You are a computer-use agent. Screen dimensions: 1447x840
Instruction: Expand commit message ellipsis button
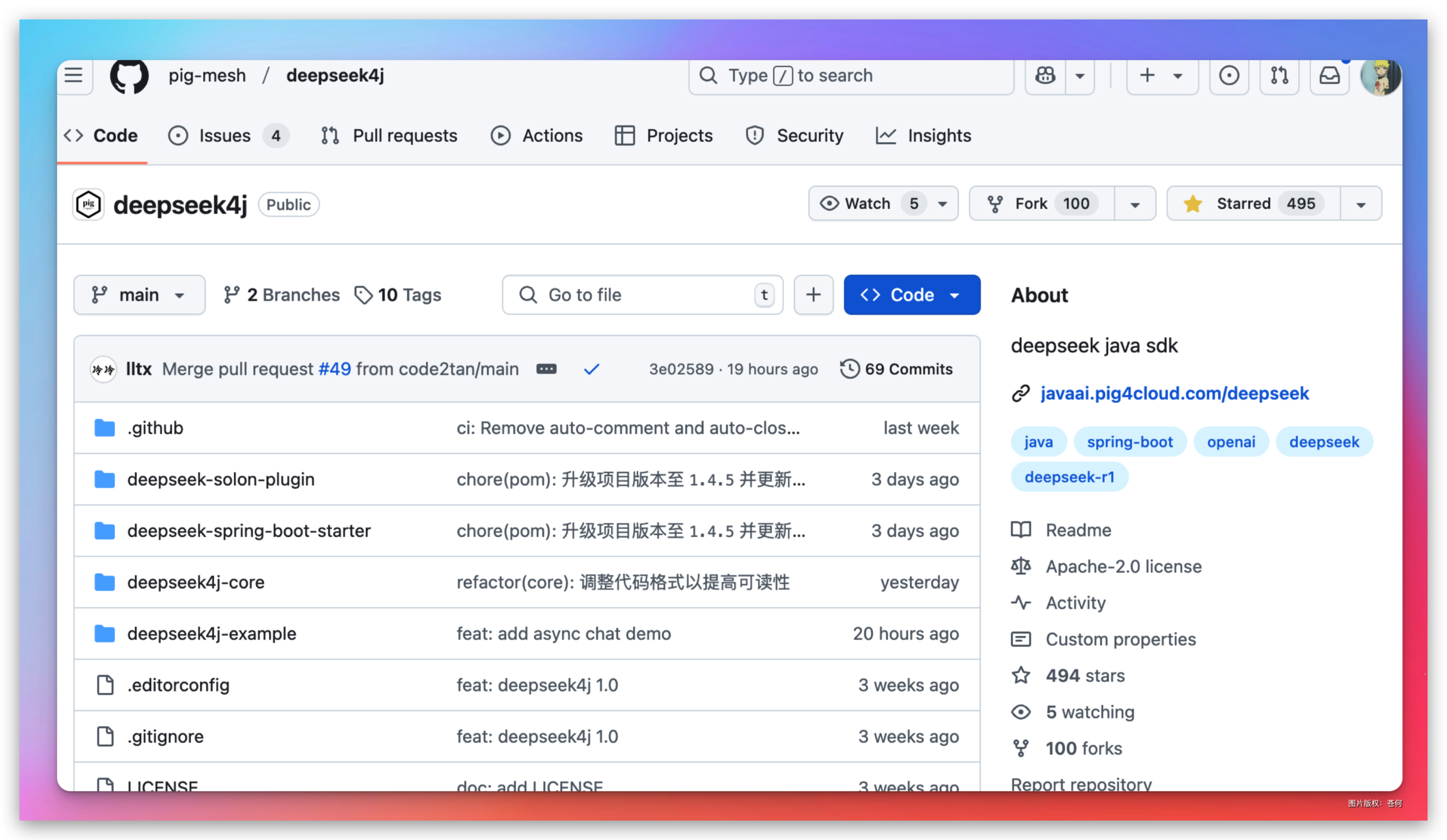pyautogui.click(x=546, y=369)
